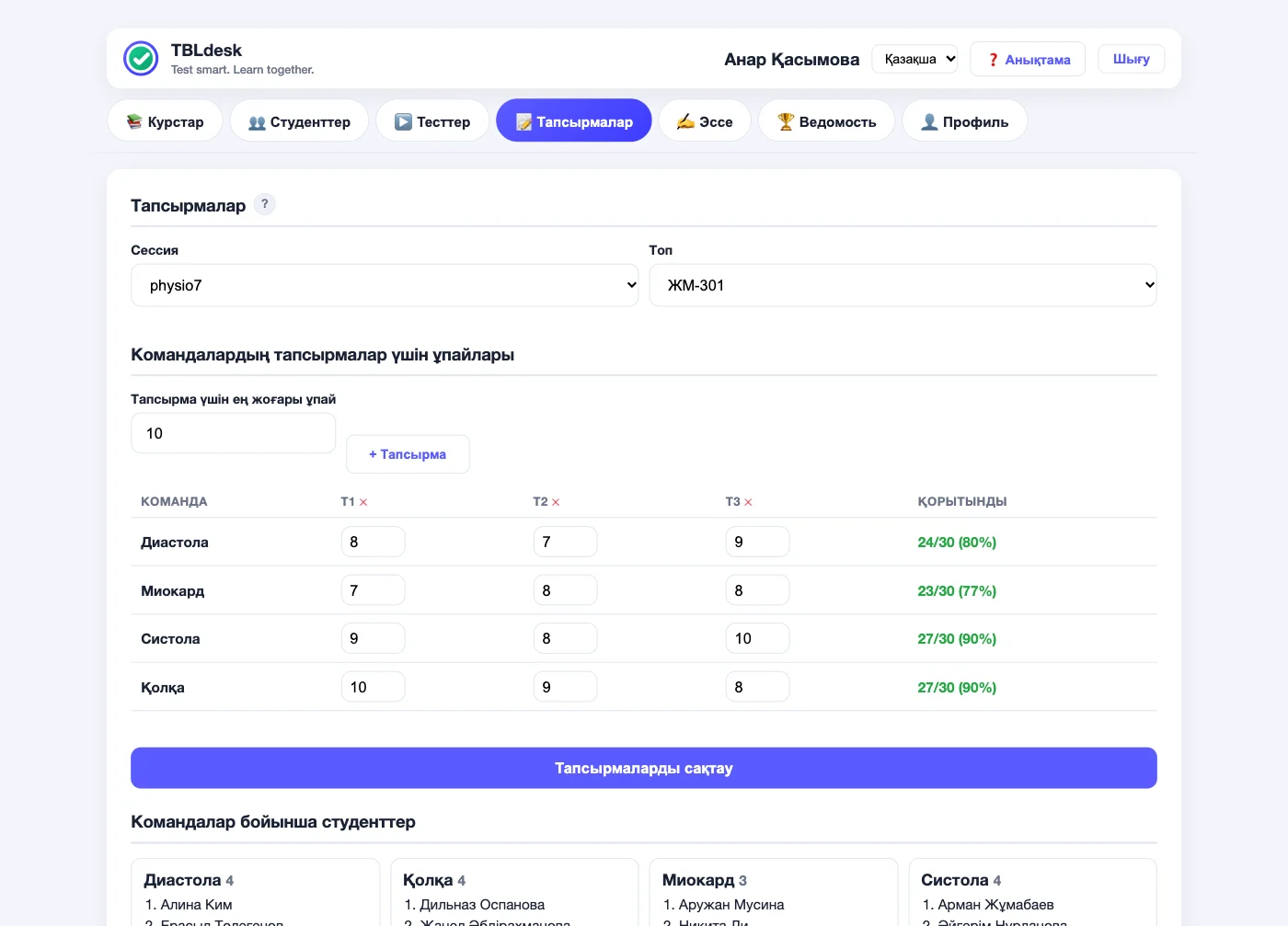Click the max score field showing 10
The width and height of the screenshot is (1288, 926).
233,433
